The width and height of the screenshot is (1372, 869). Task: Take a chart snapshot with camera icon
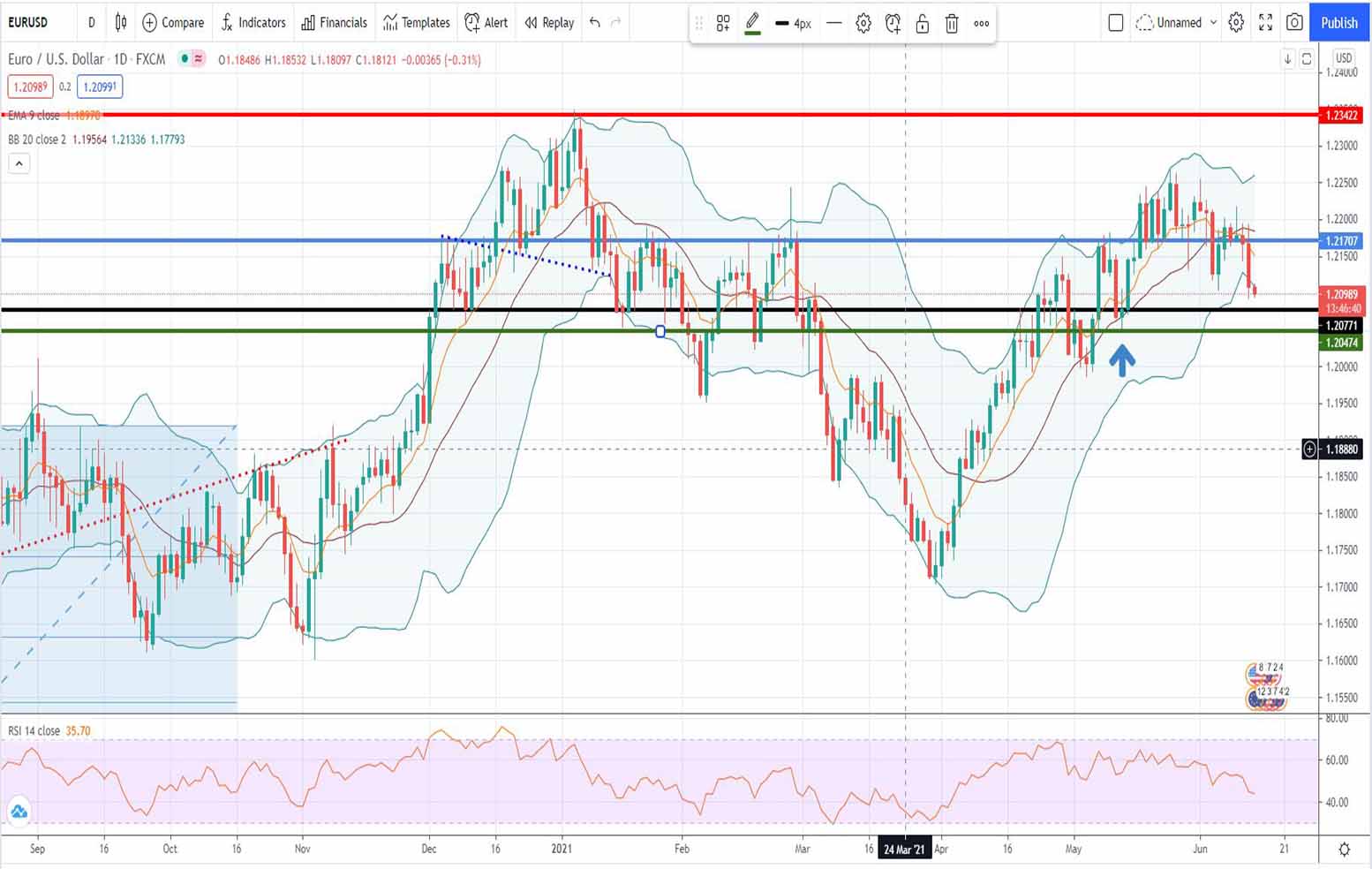[1294, 22]
